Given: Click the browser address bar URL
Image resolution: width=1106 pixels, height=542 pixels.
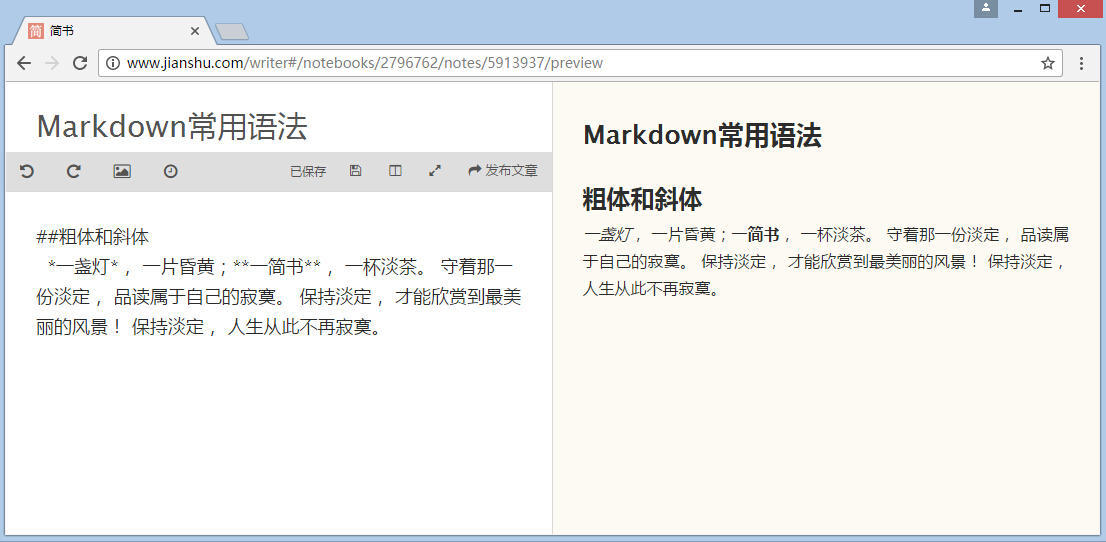Looking at the screenshot, I should [365, 63].
